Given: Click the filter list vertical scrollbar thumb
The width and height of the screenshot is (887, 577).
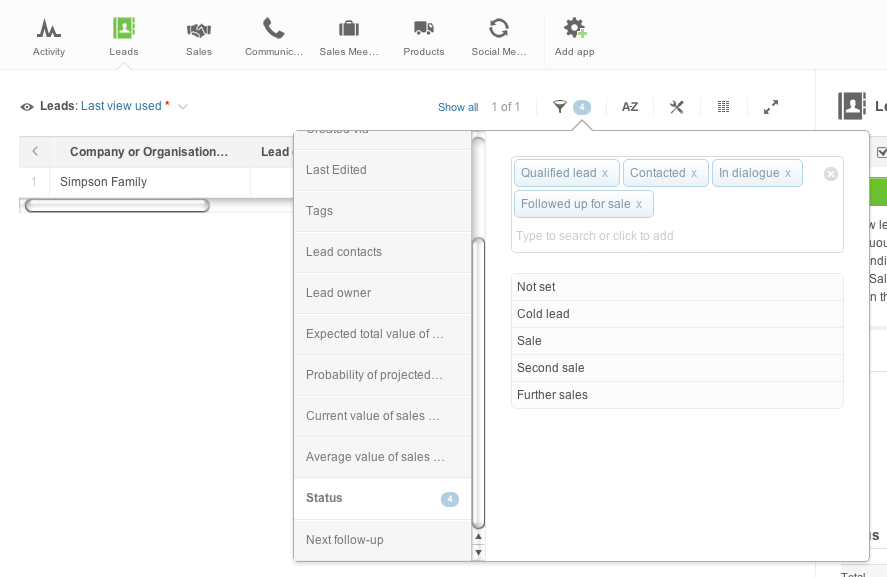Looking at the screenshot, I should tap(479, 383).
